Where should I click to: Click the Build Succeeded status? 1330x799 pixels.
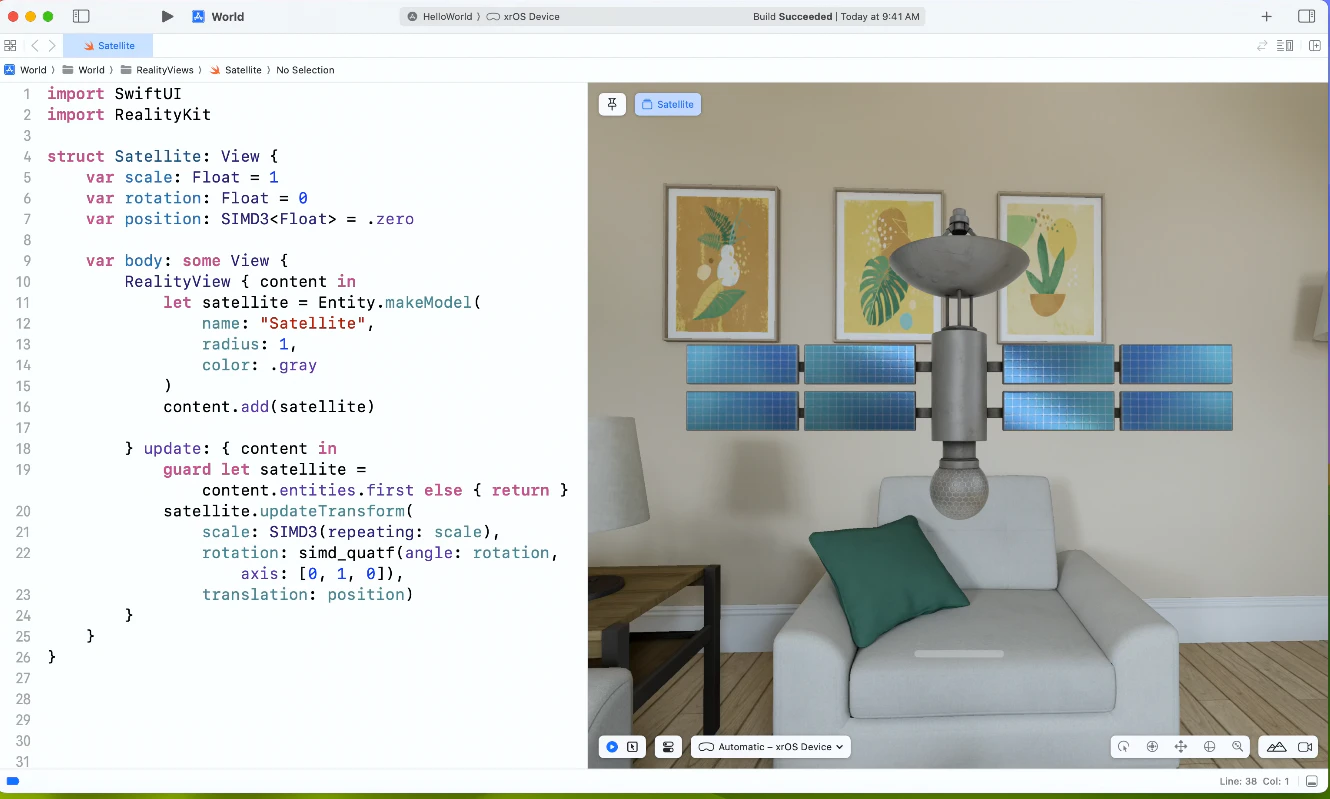point(835,17)
